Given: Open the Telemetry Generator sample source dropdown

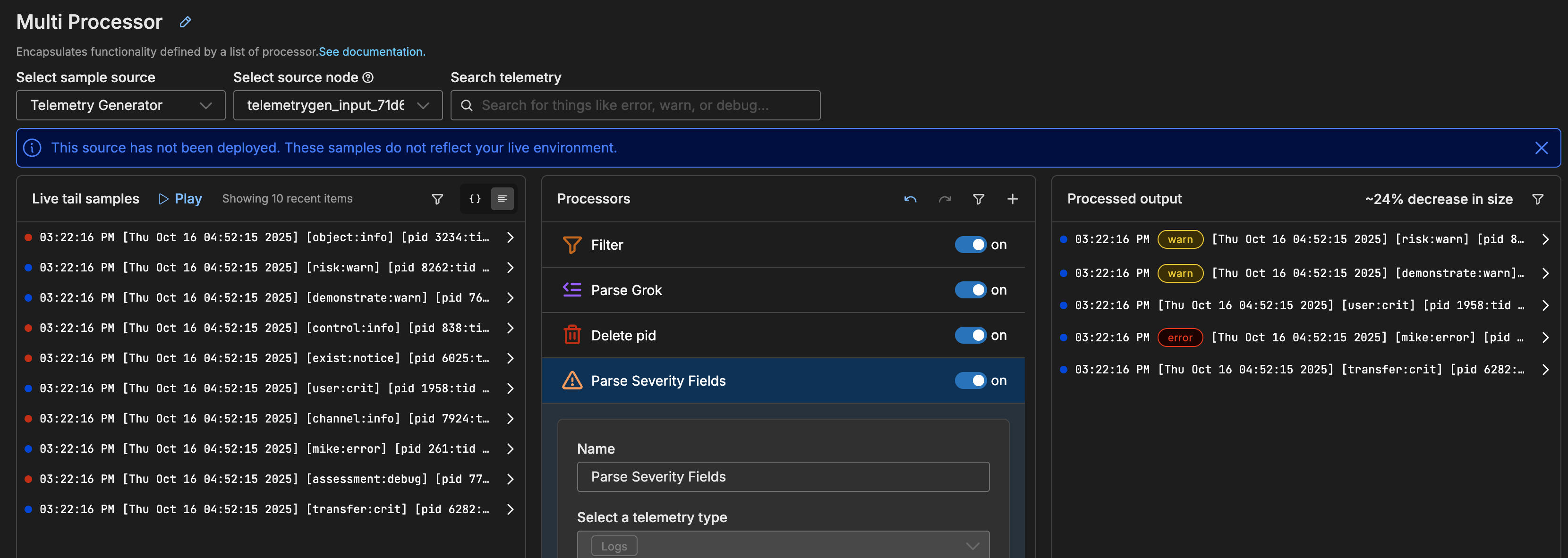Looking at the screenshot, I should (120, 105).
